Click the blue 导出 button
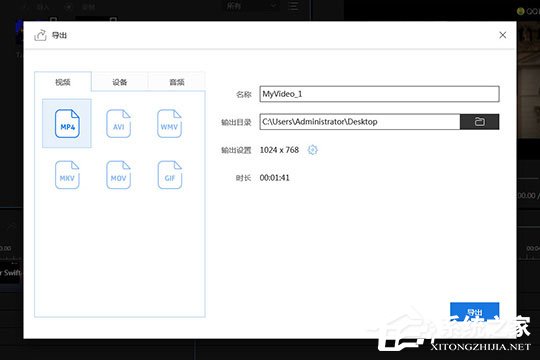Viewport: 540px width, 360px height. [474, 312]
